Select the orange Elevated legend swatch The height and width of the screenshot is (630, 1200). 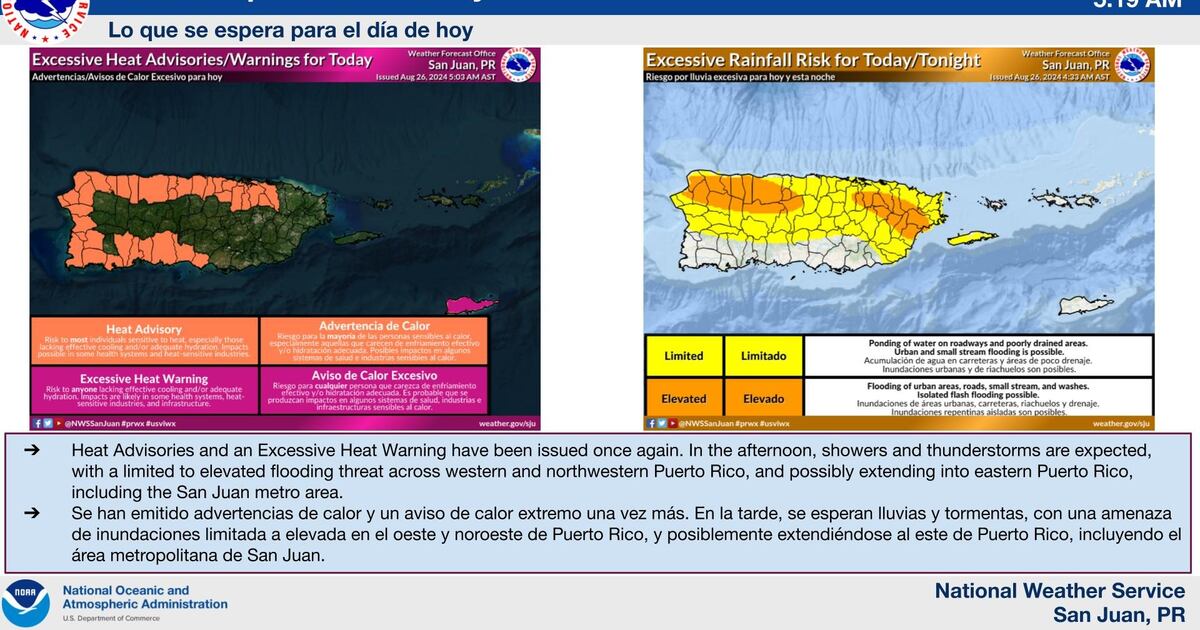click(684, 398)
